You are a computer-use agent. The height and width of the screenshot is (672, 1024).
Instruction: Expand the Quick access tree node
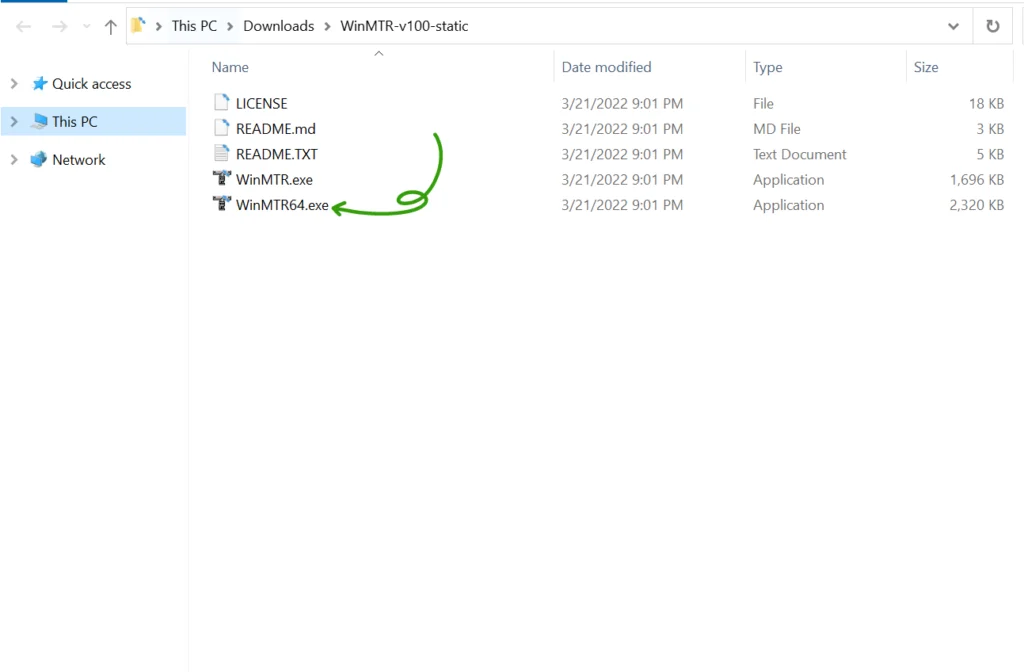point(14,84)
